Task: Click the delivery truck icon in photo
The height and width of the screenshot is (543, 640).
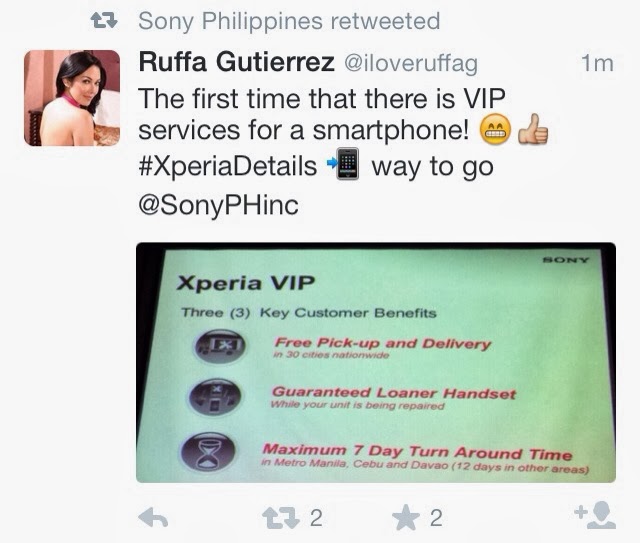Action: click(x=221, y=346)
